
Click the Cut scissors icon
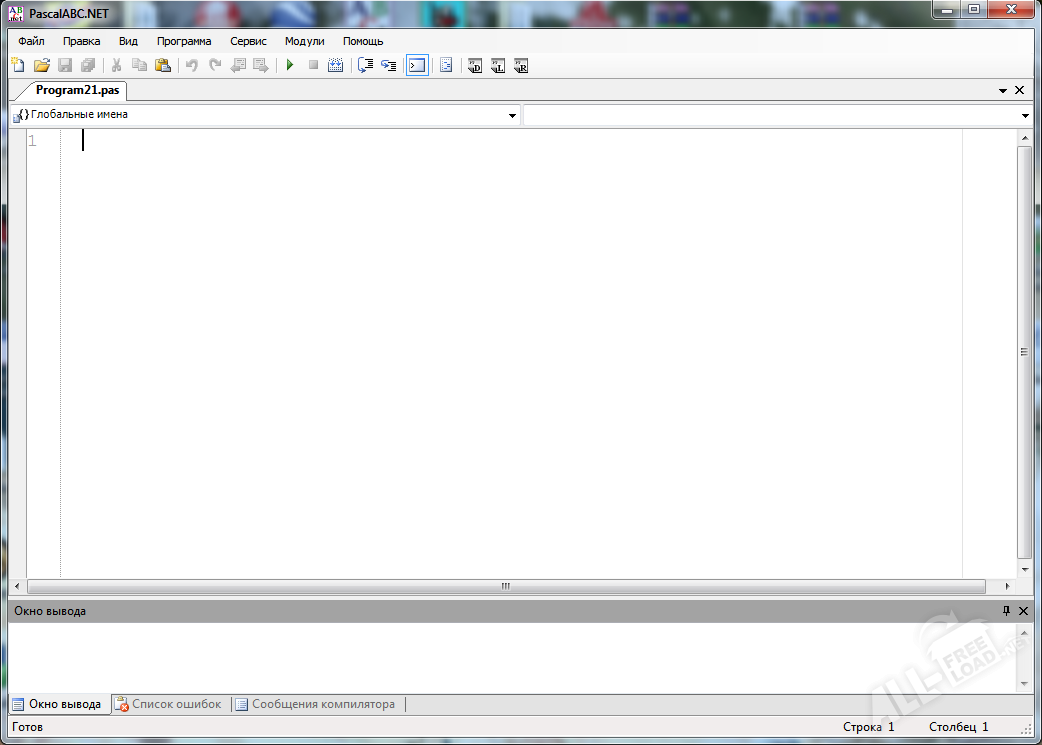(x=116, y=65)
